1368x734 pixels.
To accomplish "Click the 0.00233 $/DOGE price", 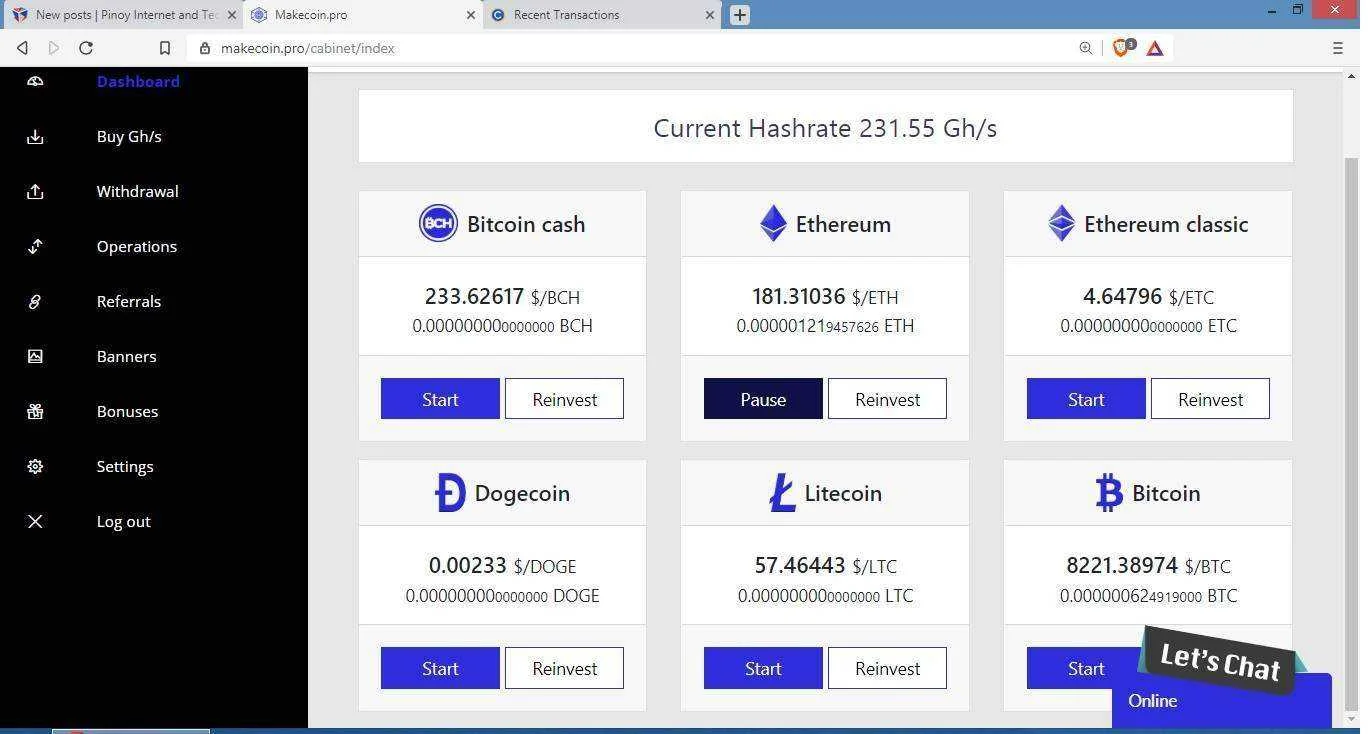I will [502, 566].
